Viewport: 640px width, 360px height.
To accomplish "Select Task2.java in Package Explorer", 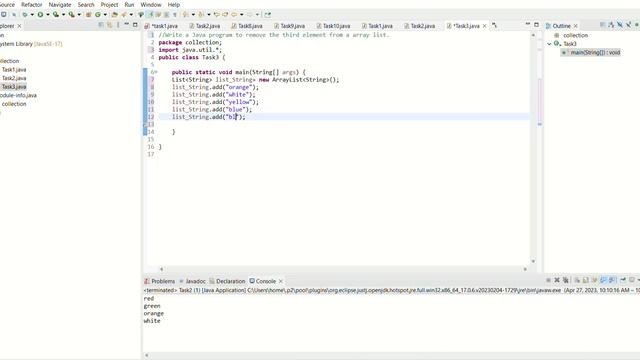I will tap(14, 78).
